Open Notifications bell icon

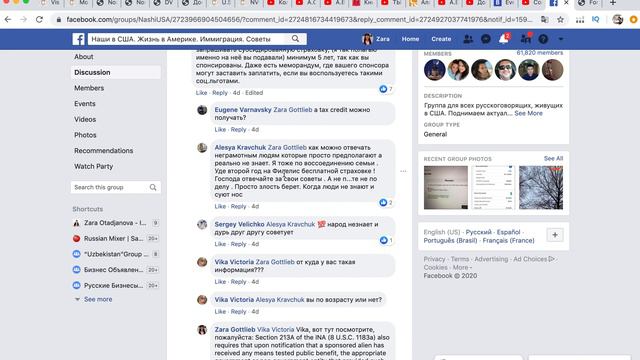point(504,39)
